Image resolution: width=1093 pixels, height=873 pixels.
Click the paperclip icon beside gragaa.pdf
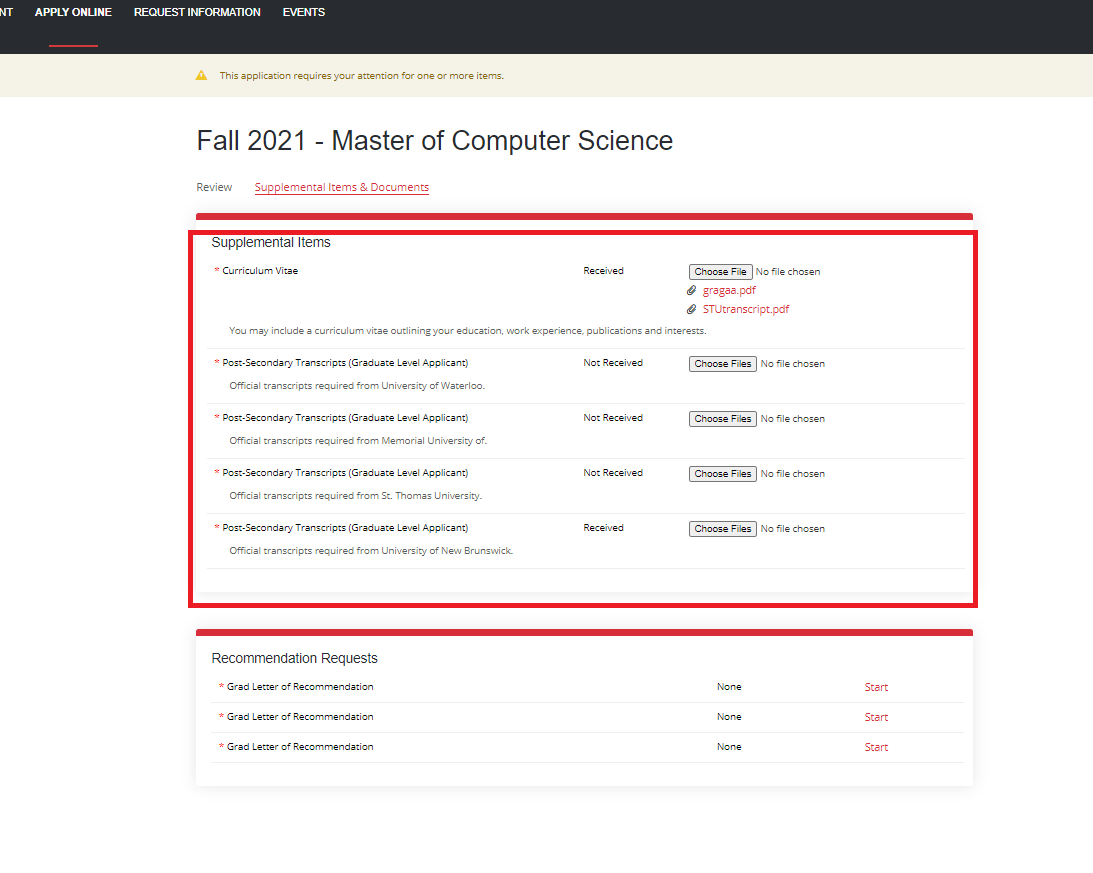(x=691, y=290)
